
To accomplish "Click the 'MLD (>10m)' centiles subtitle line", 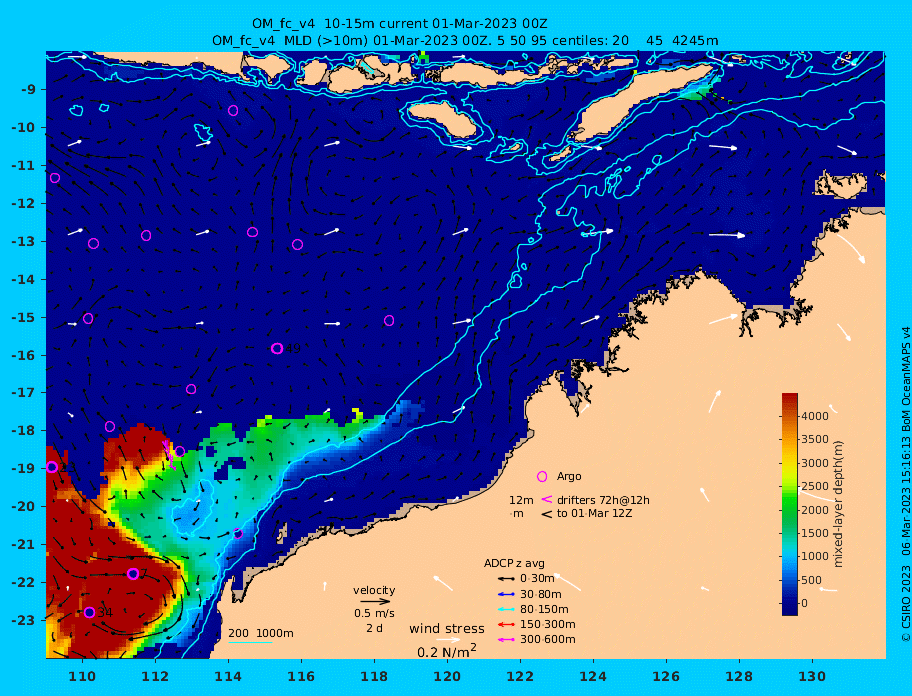I will 465,41.
